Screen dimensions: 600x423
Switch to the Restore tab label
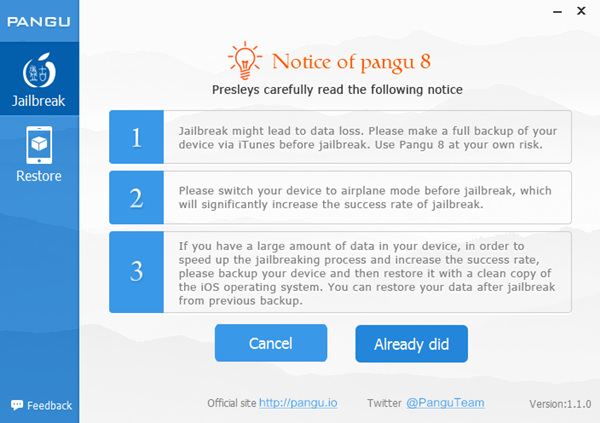(x=38, y=176)
